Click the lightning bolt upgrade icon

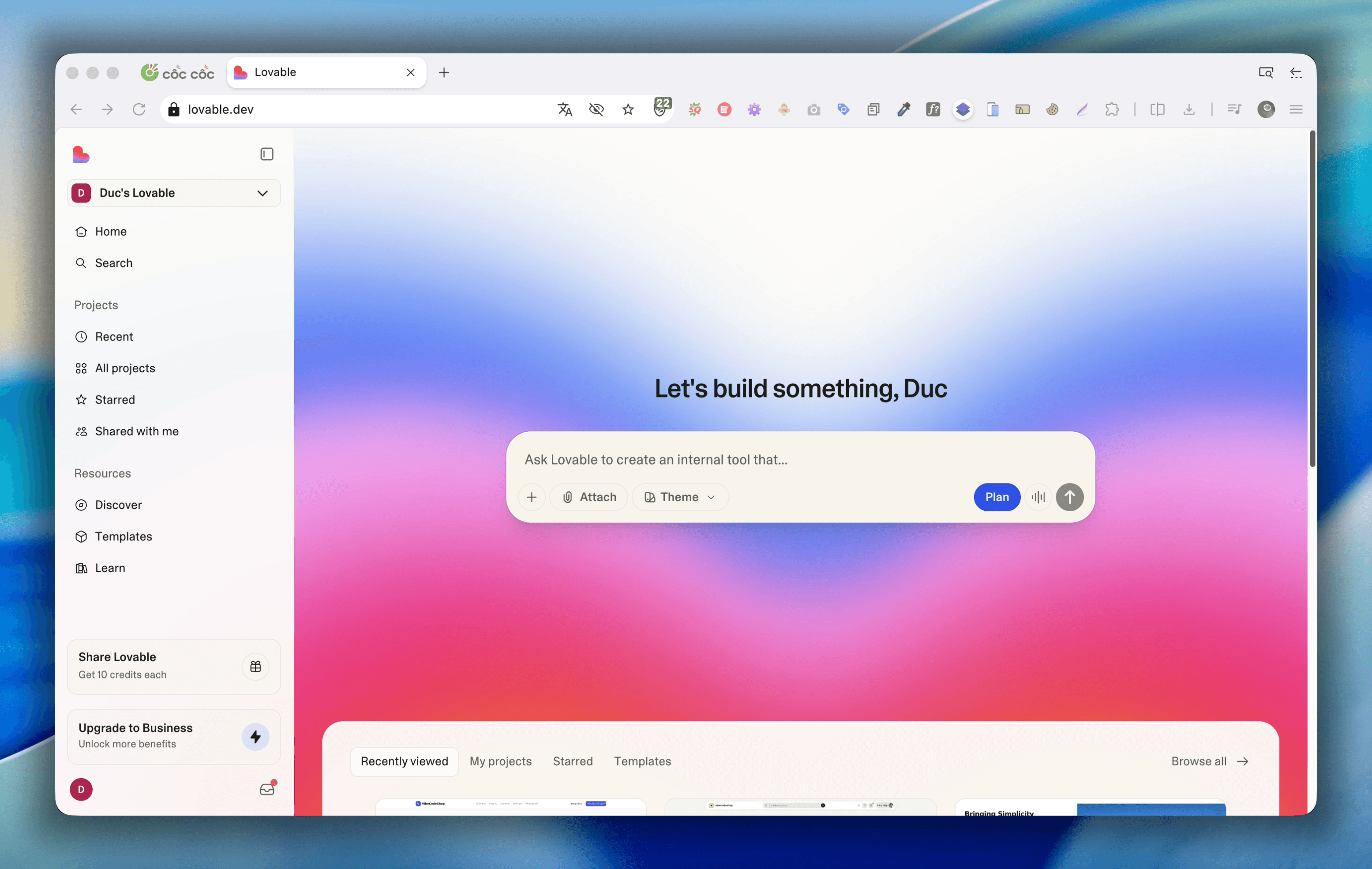[x=255, y=737]
